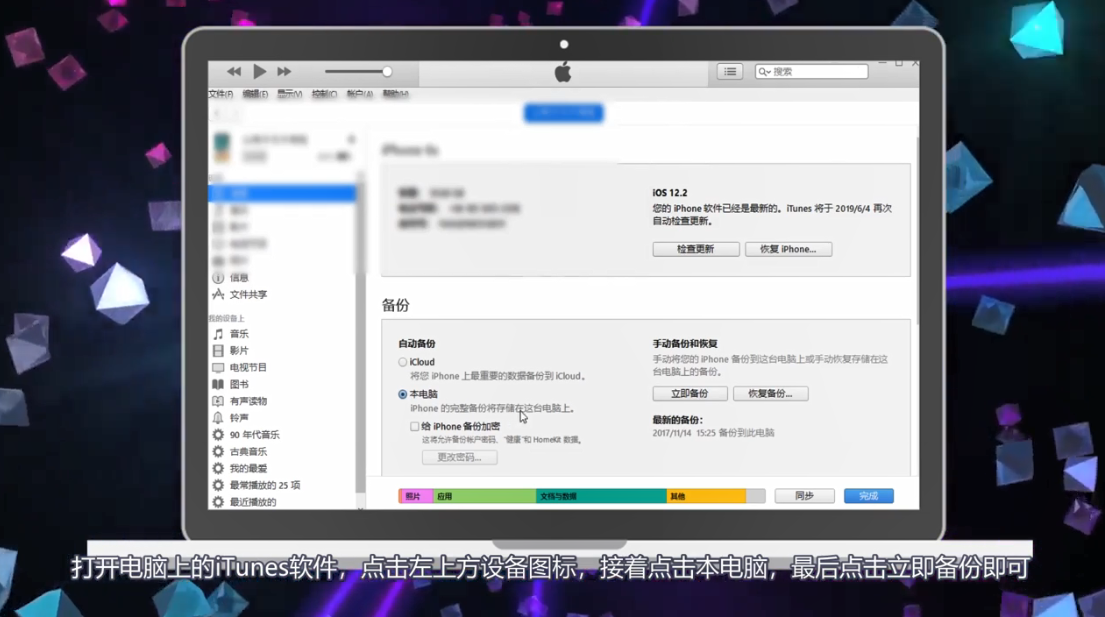Screen dimensions: 1105x617
Task: Click the search (搜索) input field
Action: point(811,71)
